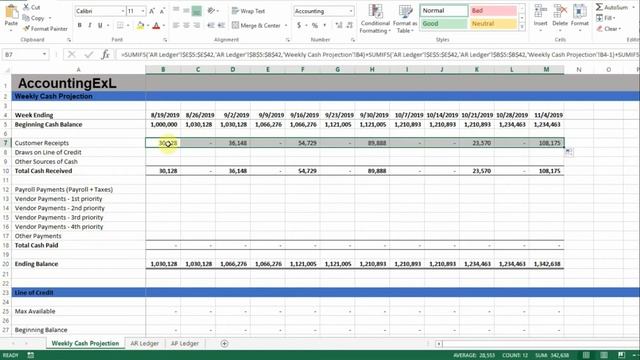Switch to the AP Ledger sheet

tap(184, 343)
